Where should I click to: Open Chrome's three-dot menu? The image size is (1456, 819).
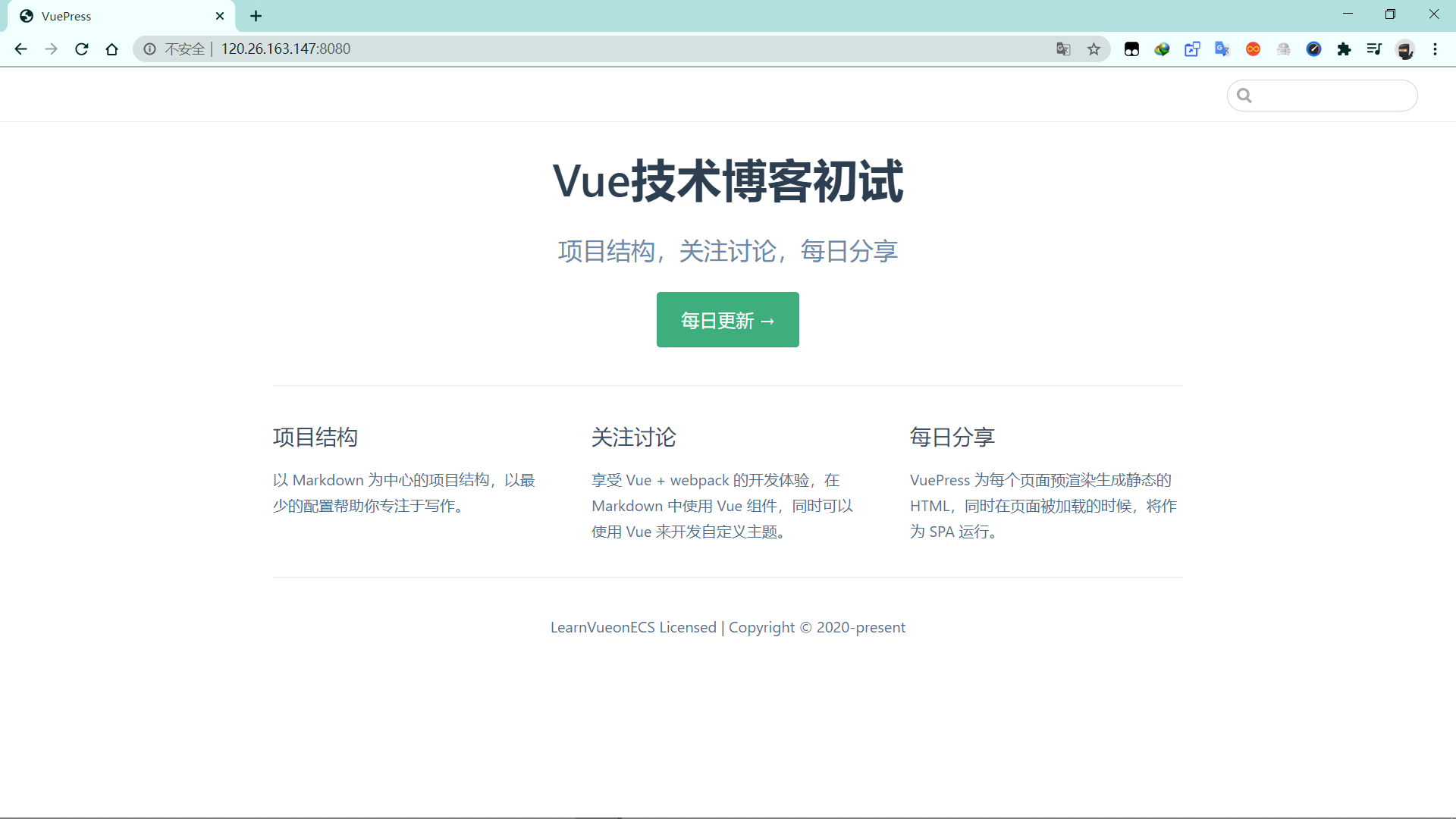pyautogui.click(x=1435, y=49)
